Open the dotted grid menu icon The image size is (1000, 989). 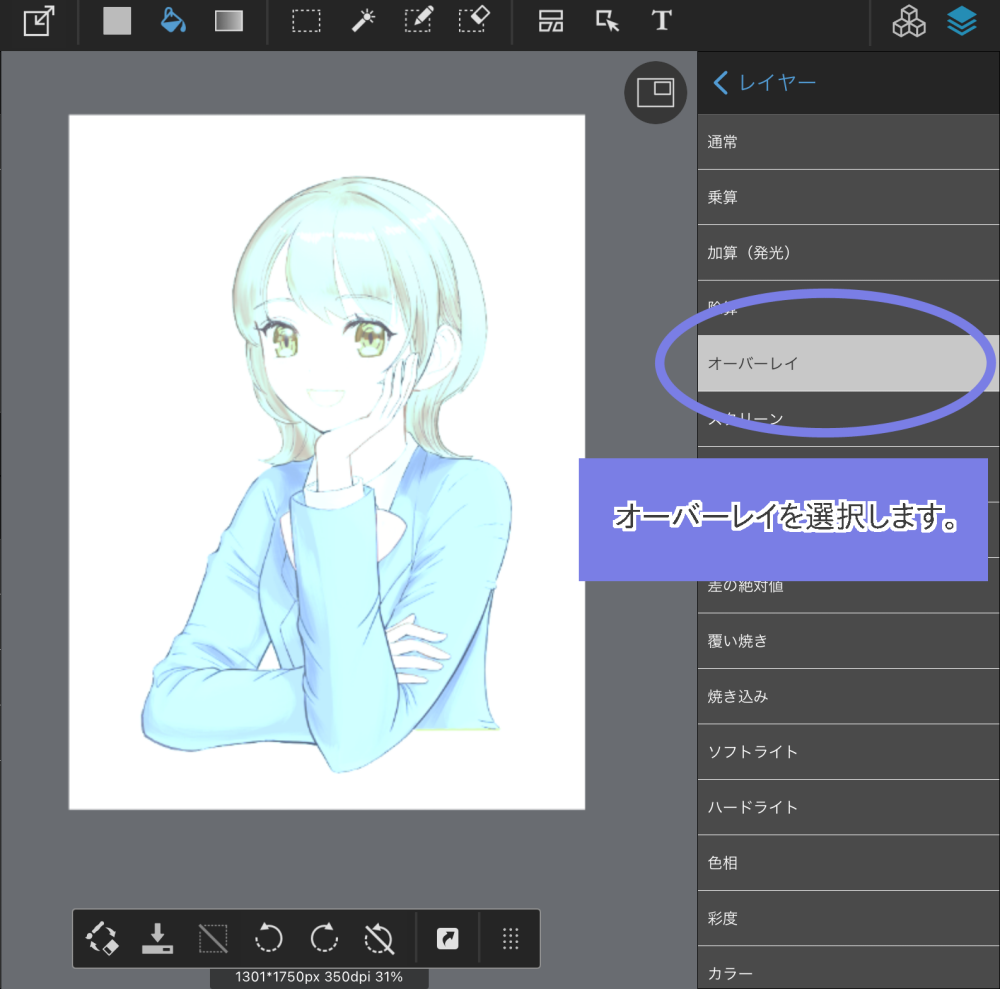click(510, 939)
